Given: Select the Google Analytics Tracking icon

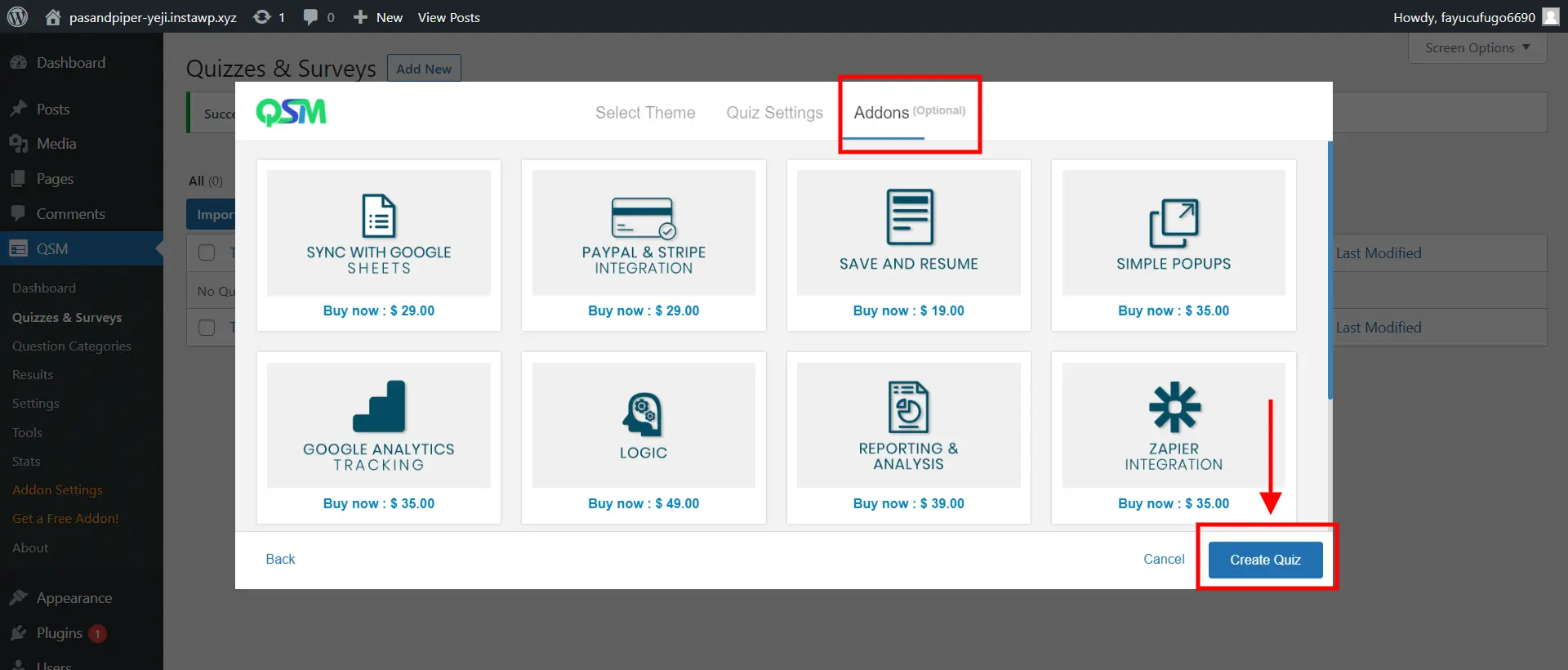Looking at the screenshot, I should [379, 406].
